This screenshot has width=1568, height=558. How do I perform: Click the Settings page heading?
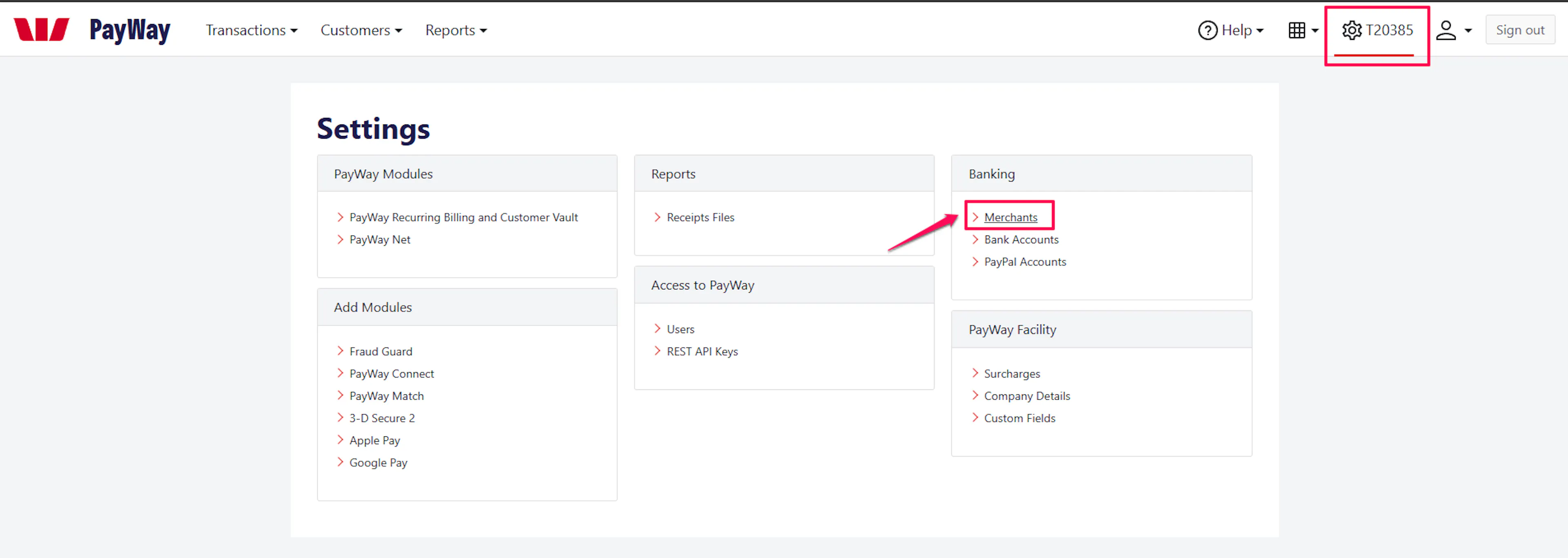click(x=373, y=129)
